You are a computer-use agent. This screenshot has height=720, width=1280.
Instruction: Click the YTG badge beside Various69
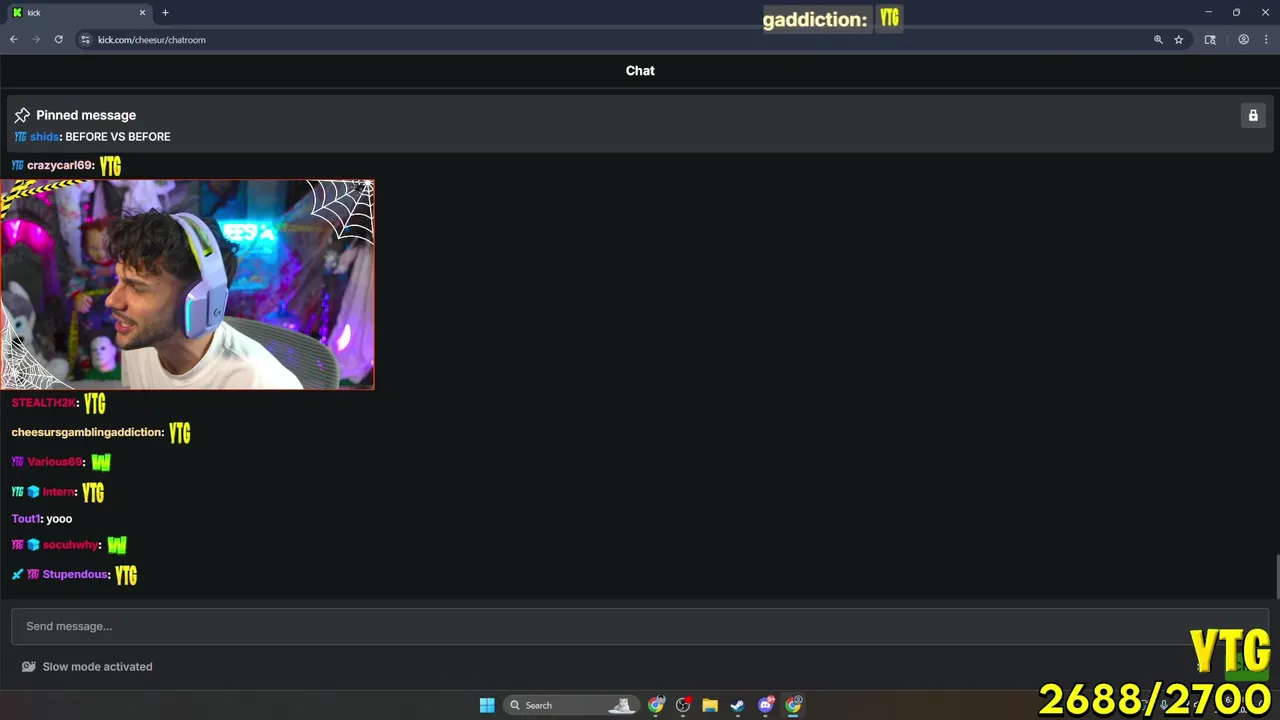coord(17,461)
